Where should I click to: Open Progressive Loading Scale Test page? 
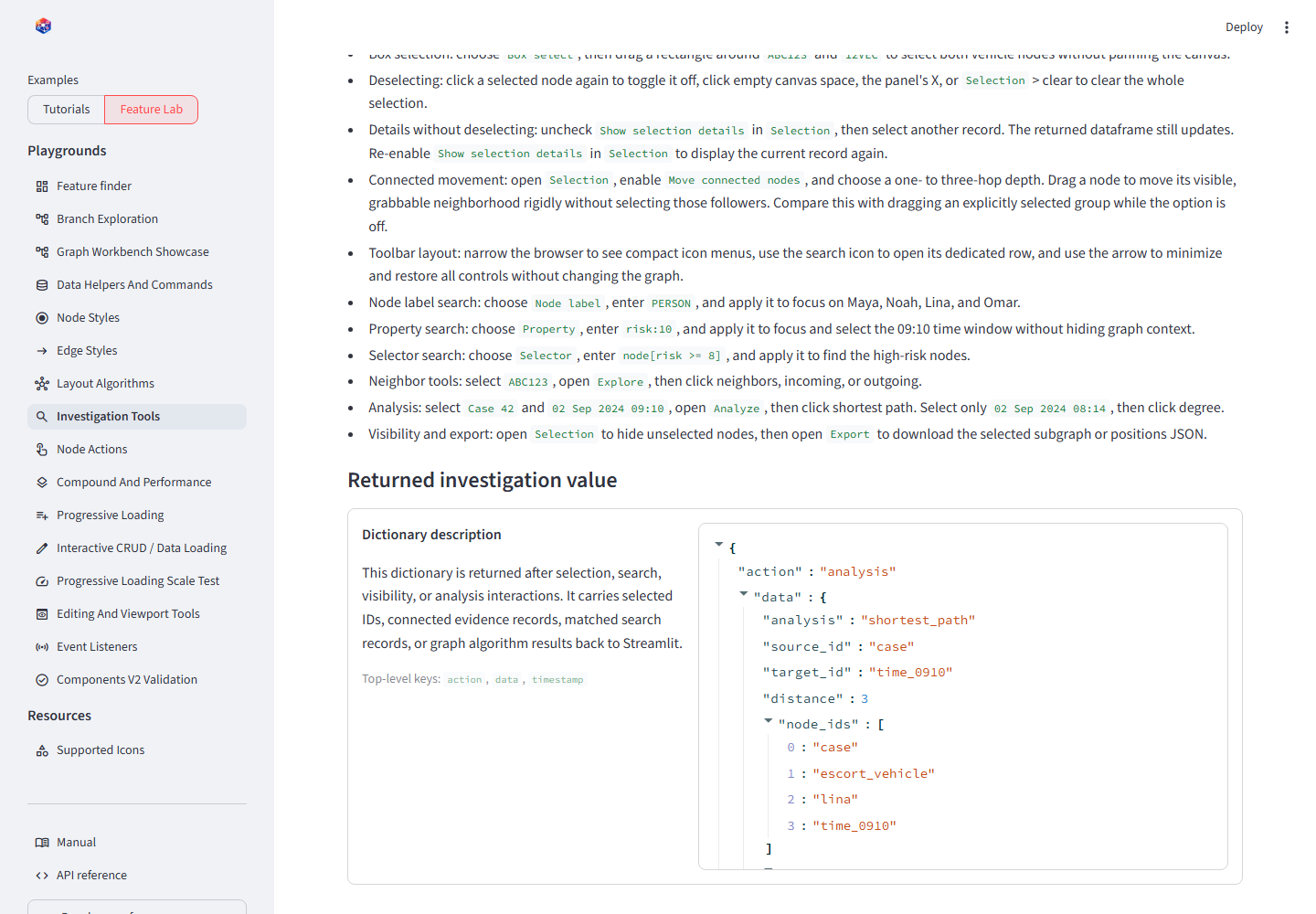137,581
